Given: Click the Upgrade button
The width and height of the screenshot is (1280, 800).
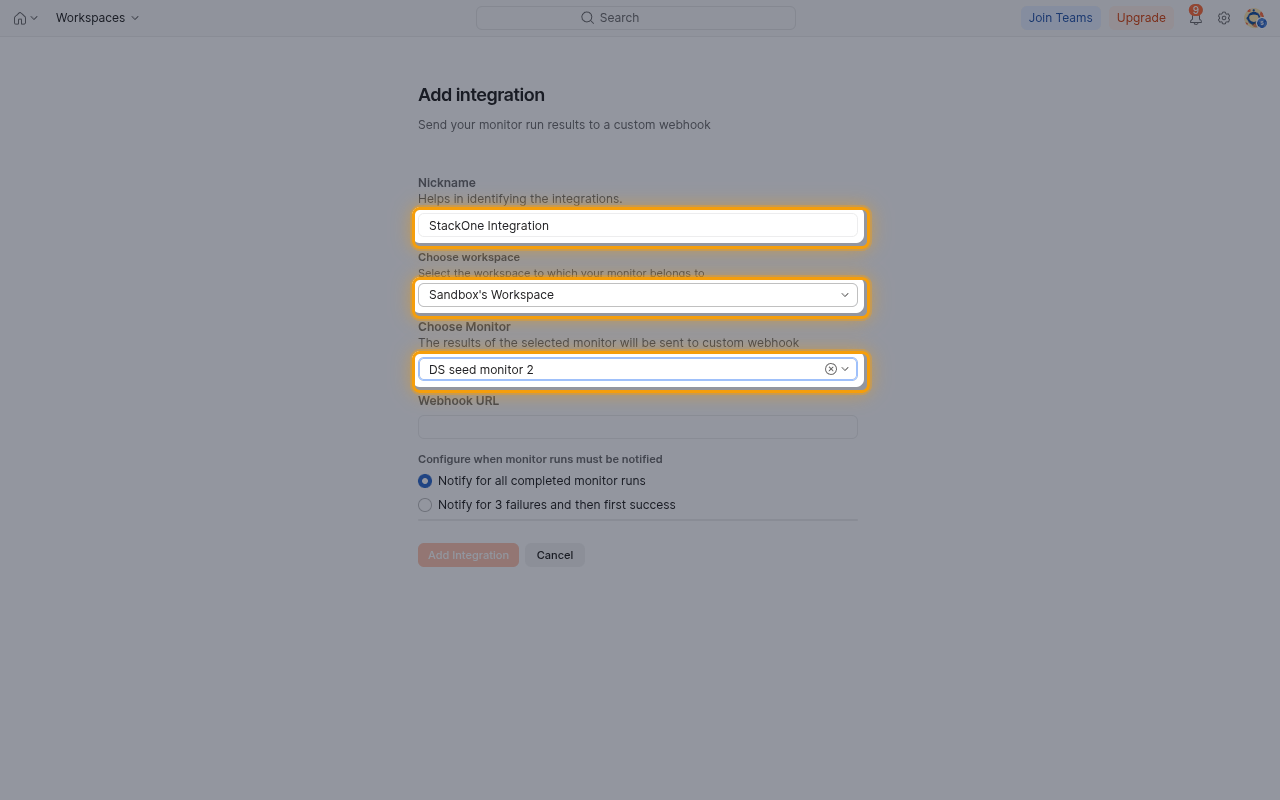Looking at the screenshot, I should [x=1141, y=18].
